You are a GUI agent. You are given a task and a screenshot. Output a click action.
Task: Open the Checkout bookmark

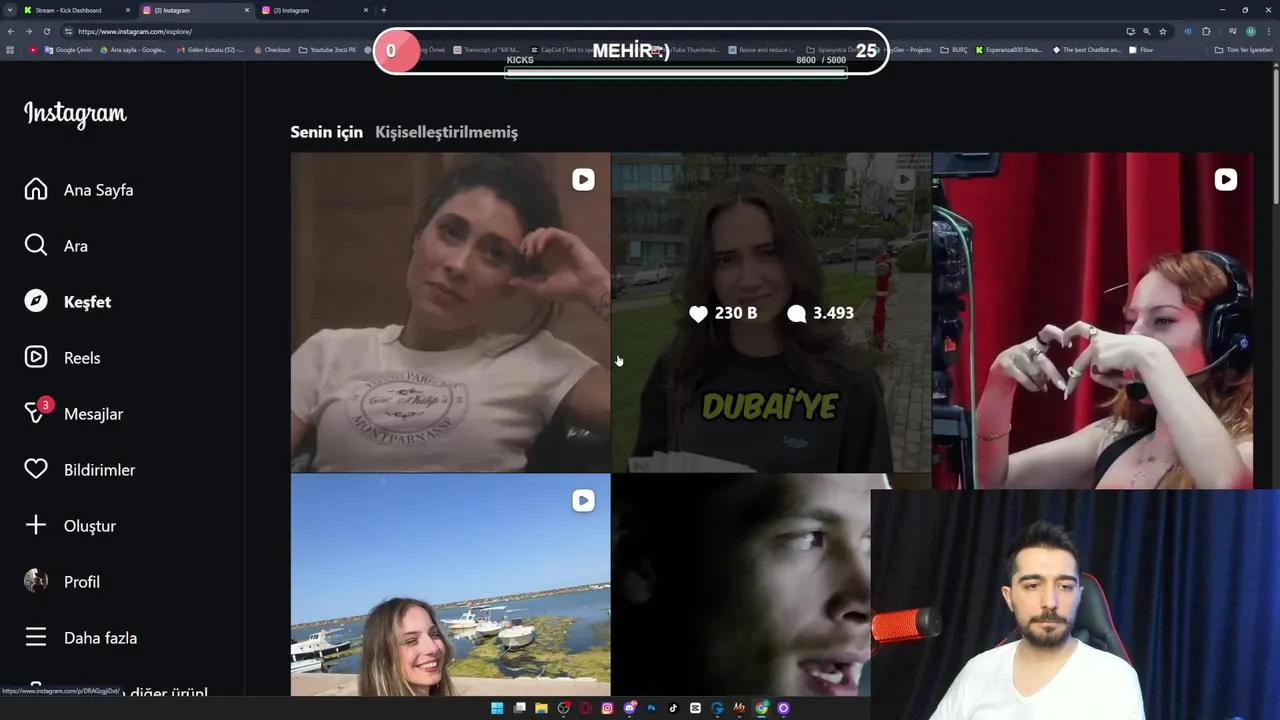[x=272, y=50]
